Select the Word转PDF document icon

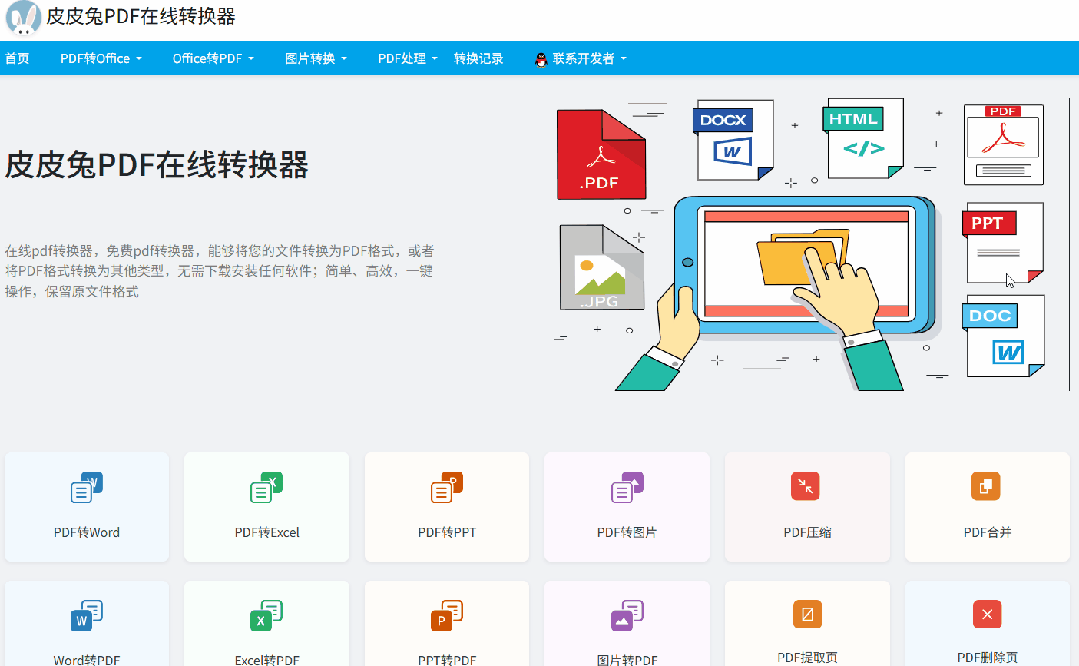pos(87,614)
